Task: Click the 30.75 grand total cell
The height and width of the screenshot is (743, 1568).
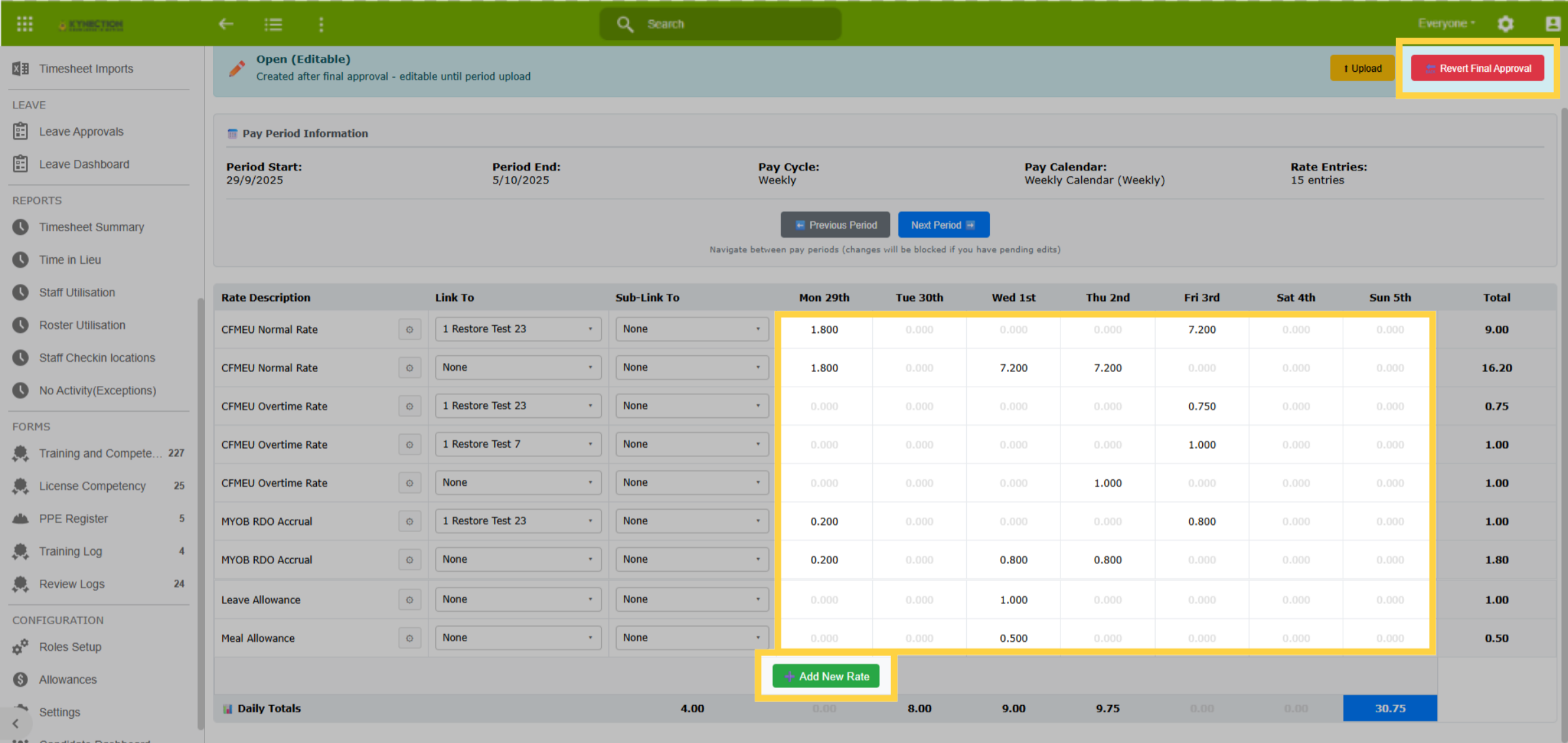Action: (1390, 708)
